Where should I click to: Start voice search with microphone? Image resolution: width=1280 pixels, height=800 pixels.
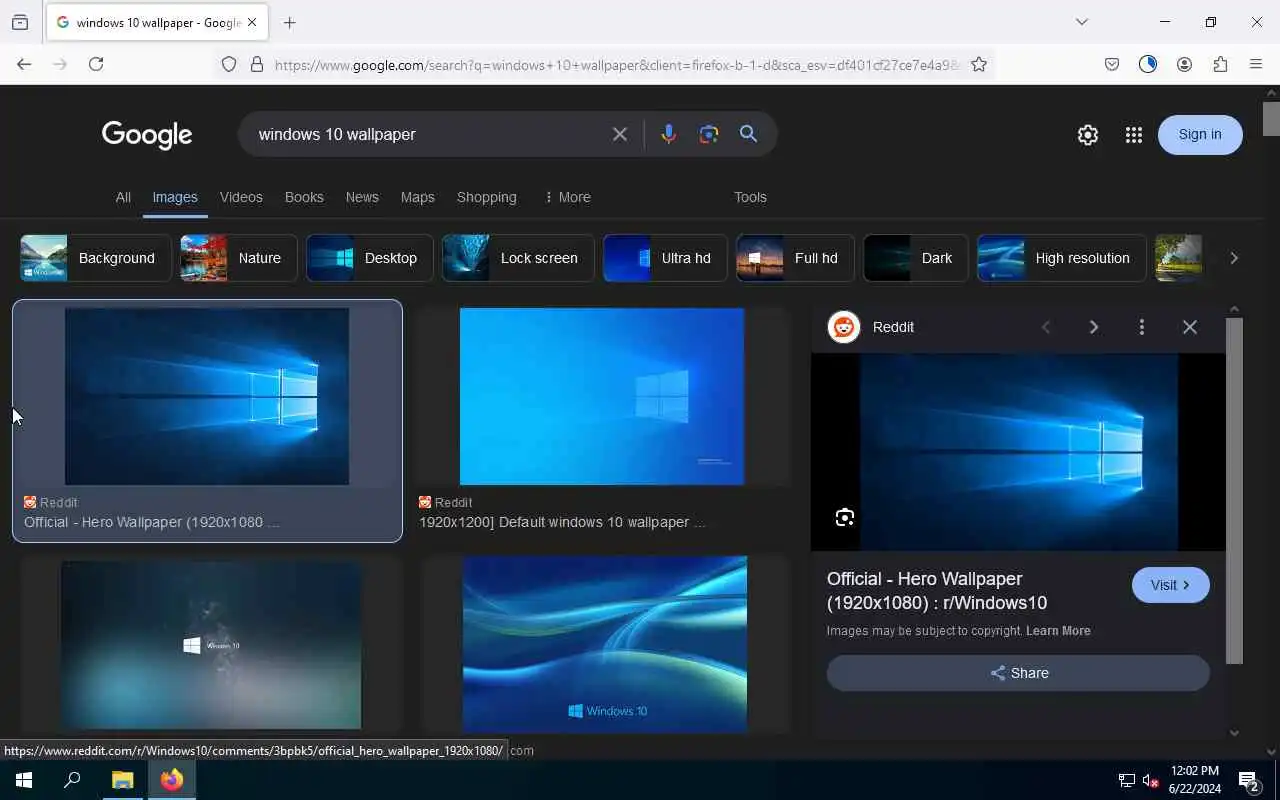668,134
